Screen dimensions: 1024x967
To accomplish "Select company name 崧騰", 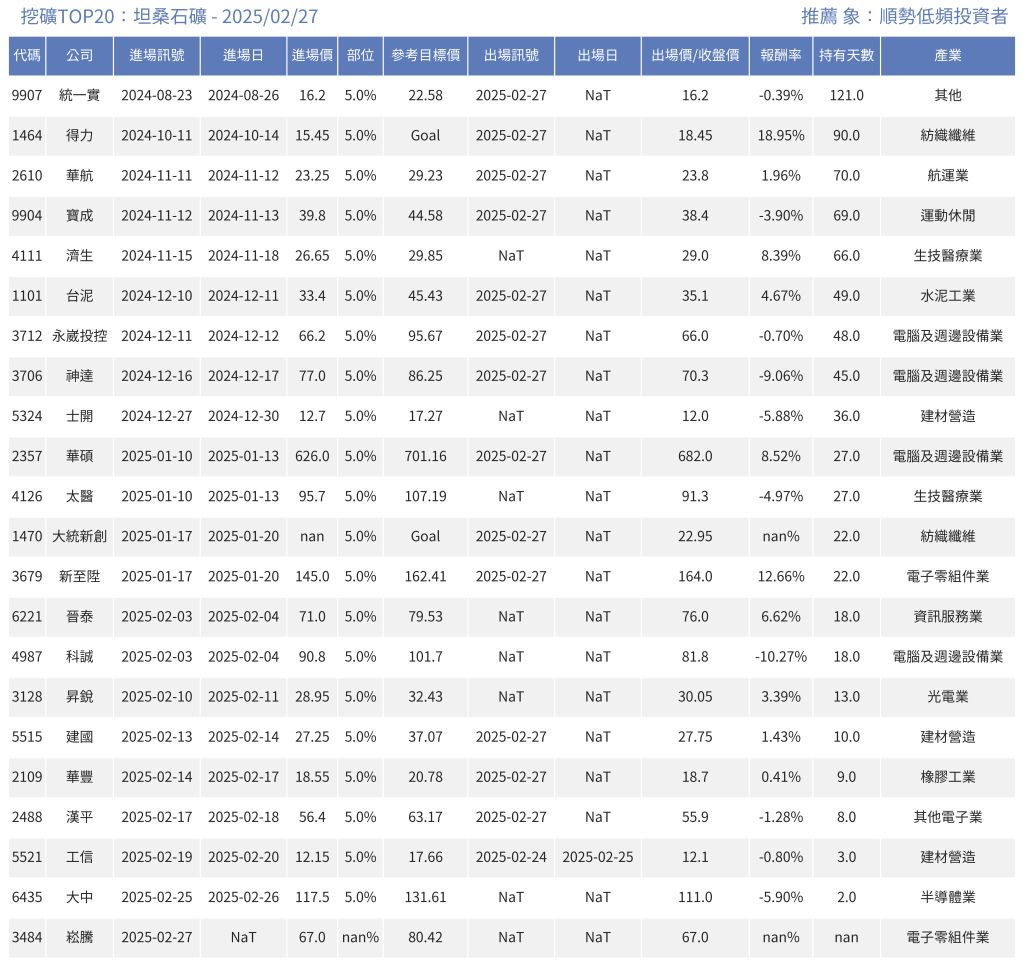I will coord(80,938).
